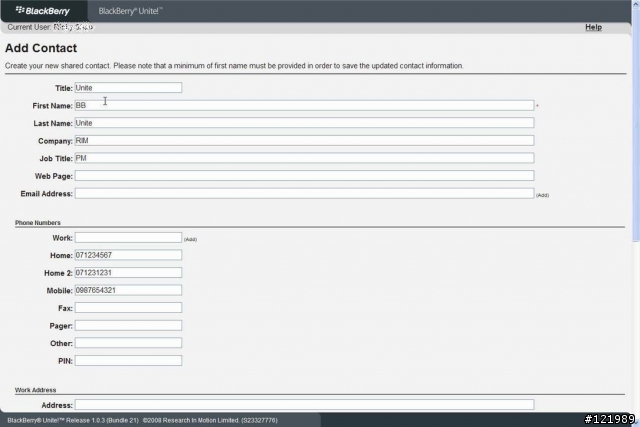Click the Work phone number field
640x427 pixels.
128,238
